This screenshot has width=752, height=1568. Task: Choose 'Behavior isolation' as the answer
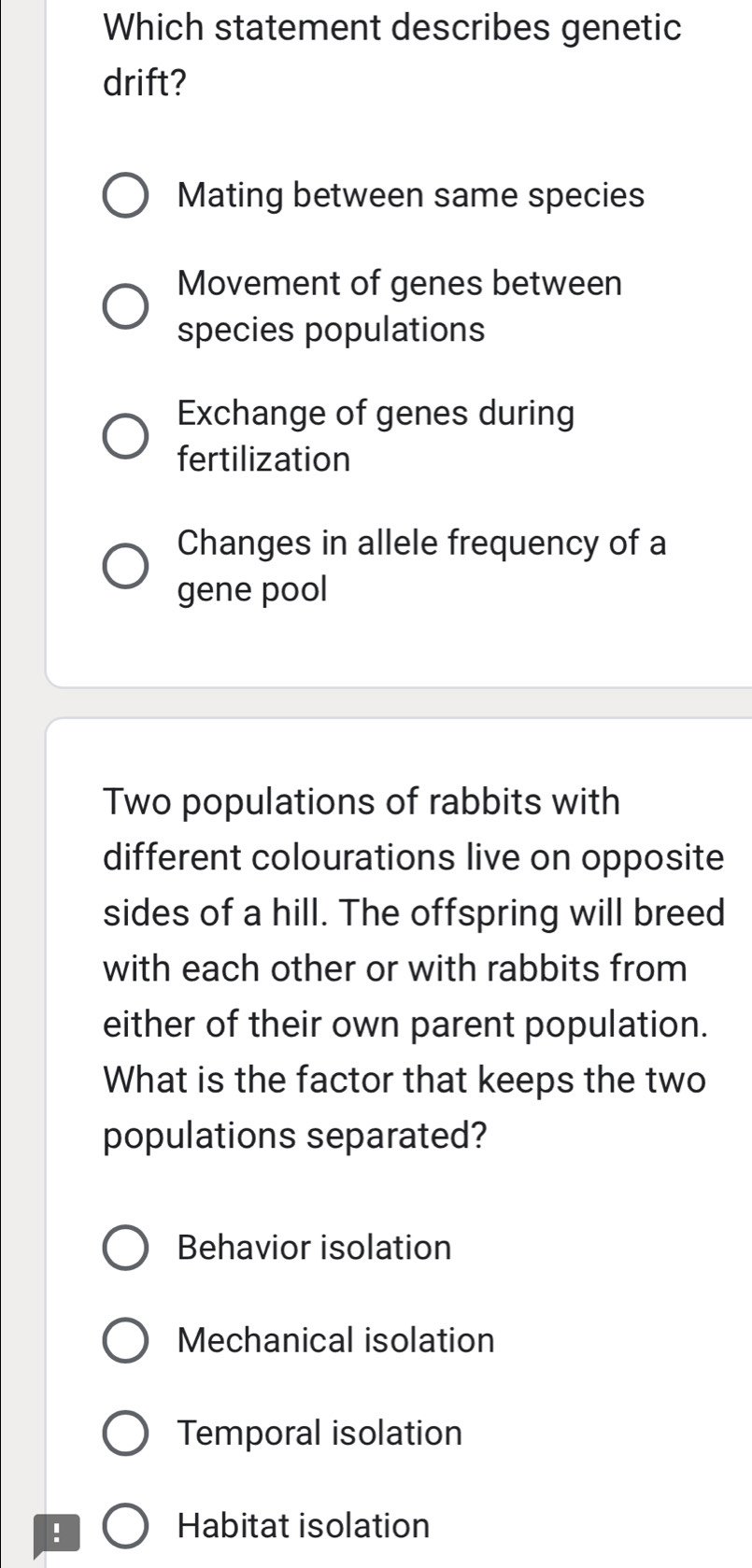pyautogui.click(x=127, y=1248)
